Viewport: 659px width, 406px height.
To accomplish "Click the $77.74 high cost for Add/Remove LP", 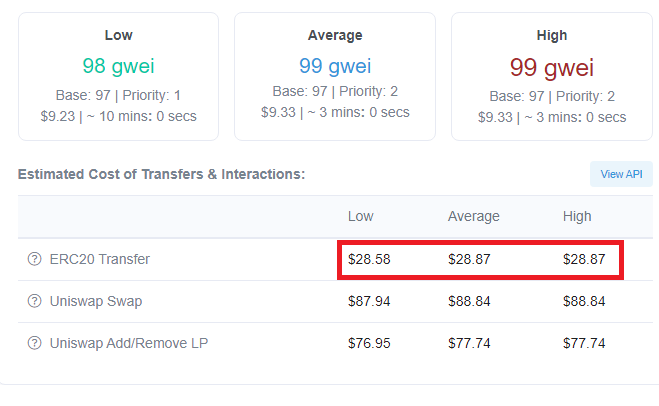I will (x=584, y=343).
